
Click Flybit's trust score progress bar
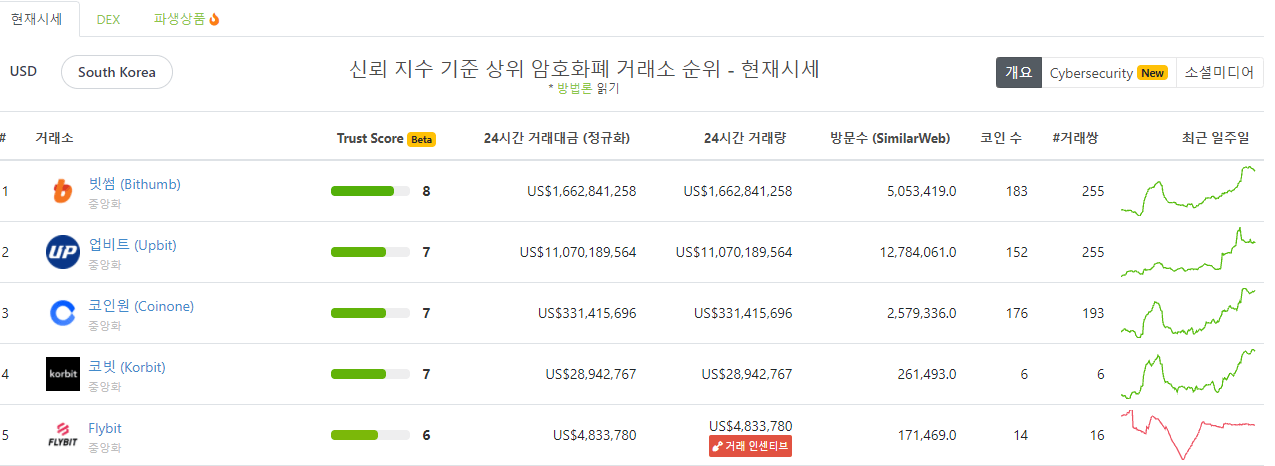coord(370,435)
